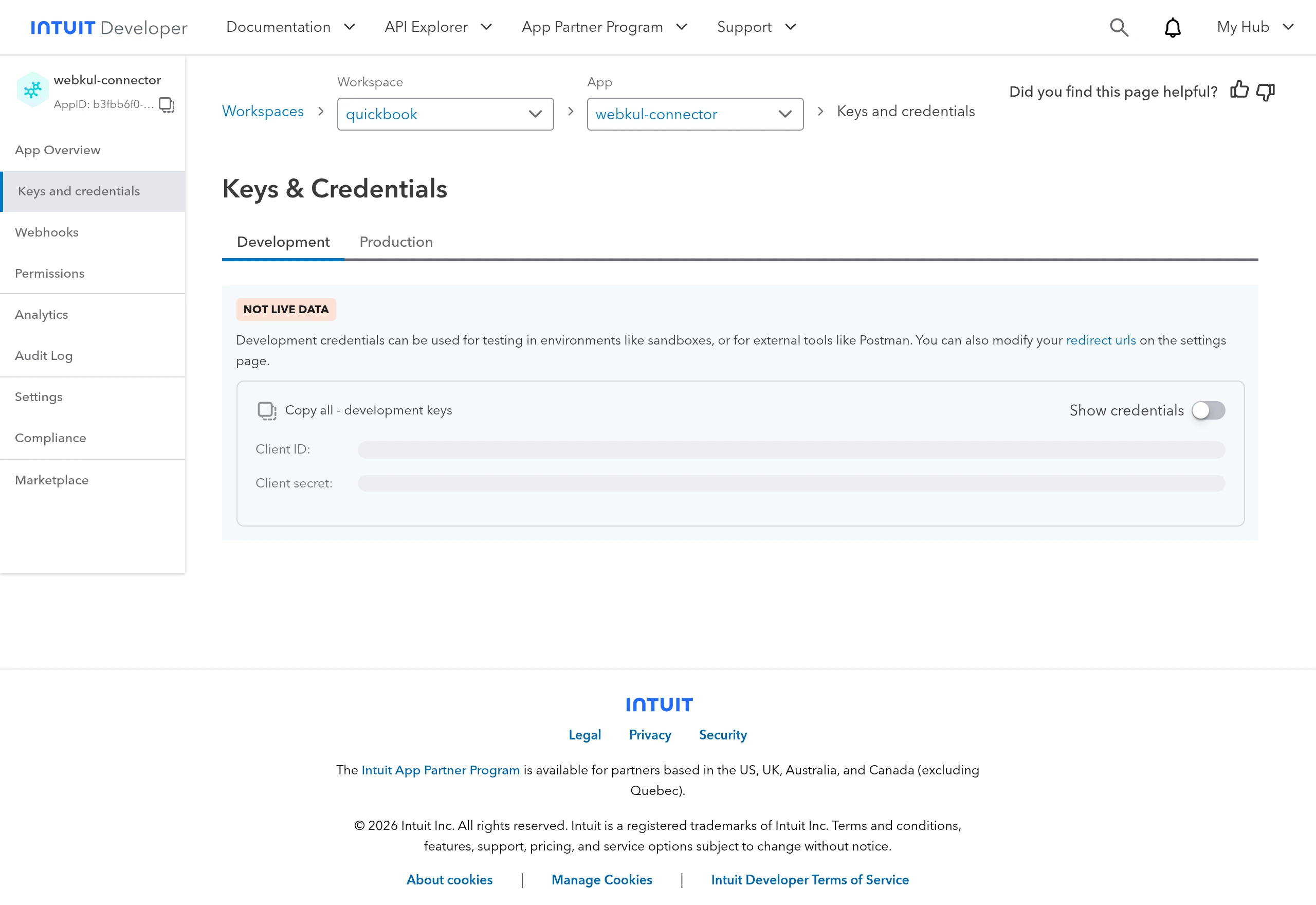Open Marketplace in the sidebar
The image size is (1316, 905).
93,480
